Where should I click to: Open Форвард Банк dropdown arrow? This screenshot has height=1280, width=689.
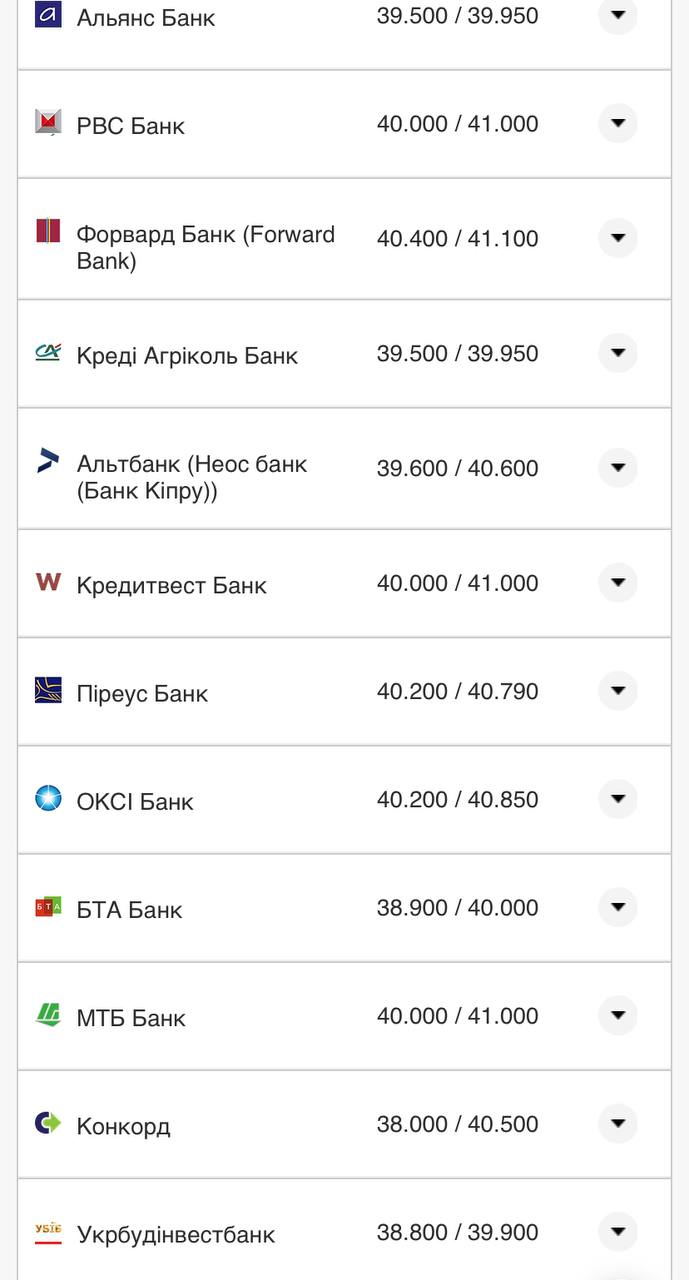pos(617,238)
